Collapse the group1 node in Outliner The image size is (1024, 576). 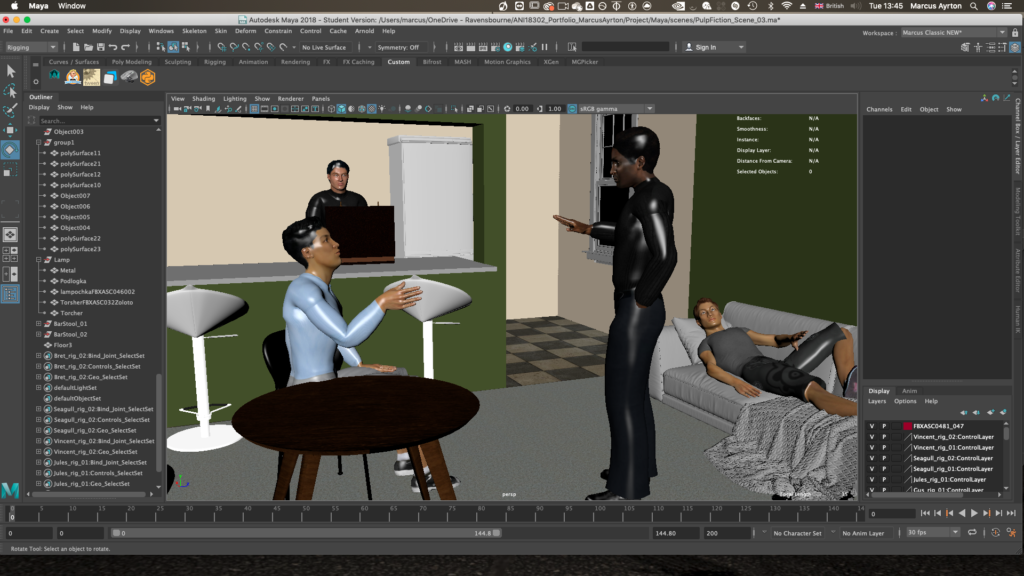39,142
